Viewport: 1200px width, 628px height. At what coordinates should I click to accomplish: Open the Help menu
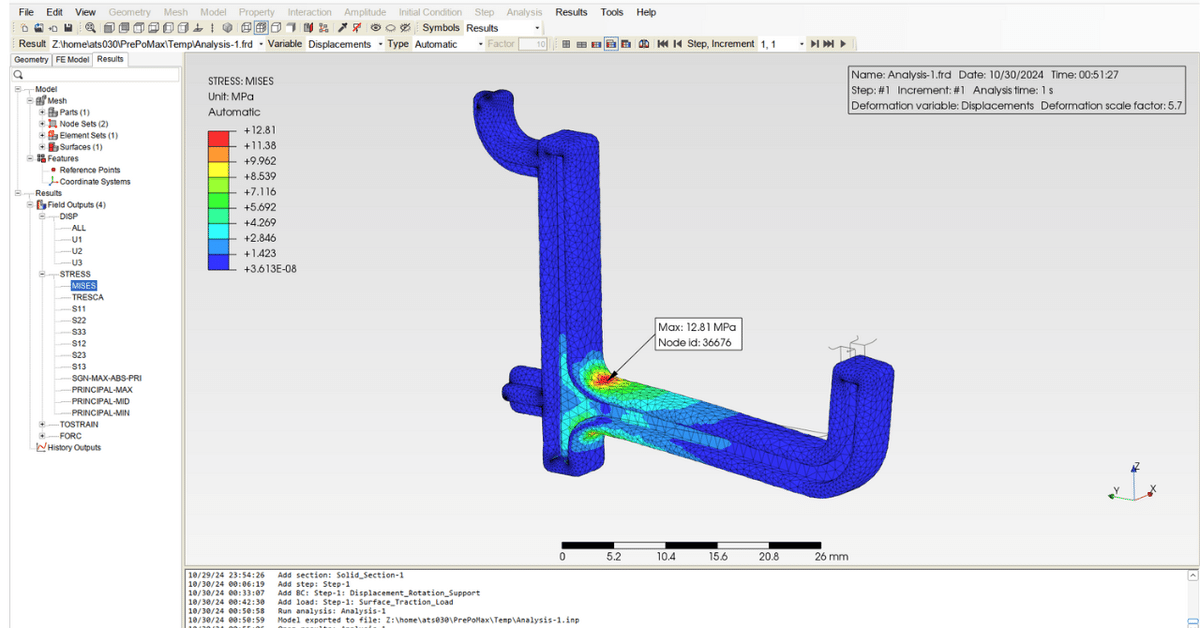tap(646, 12)
